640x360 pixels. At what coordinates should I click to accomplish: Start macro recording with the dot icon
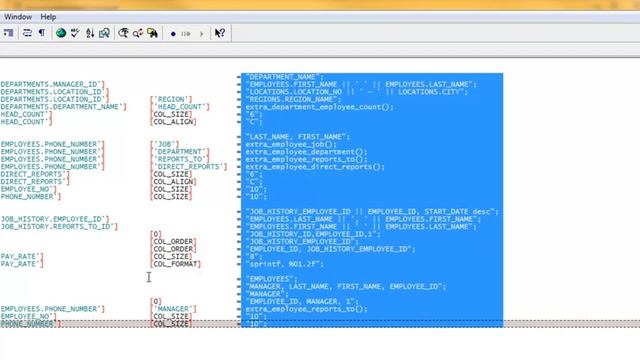point(173,34)
